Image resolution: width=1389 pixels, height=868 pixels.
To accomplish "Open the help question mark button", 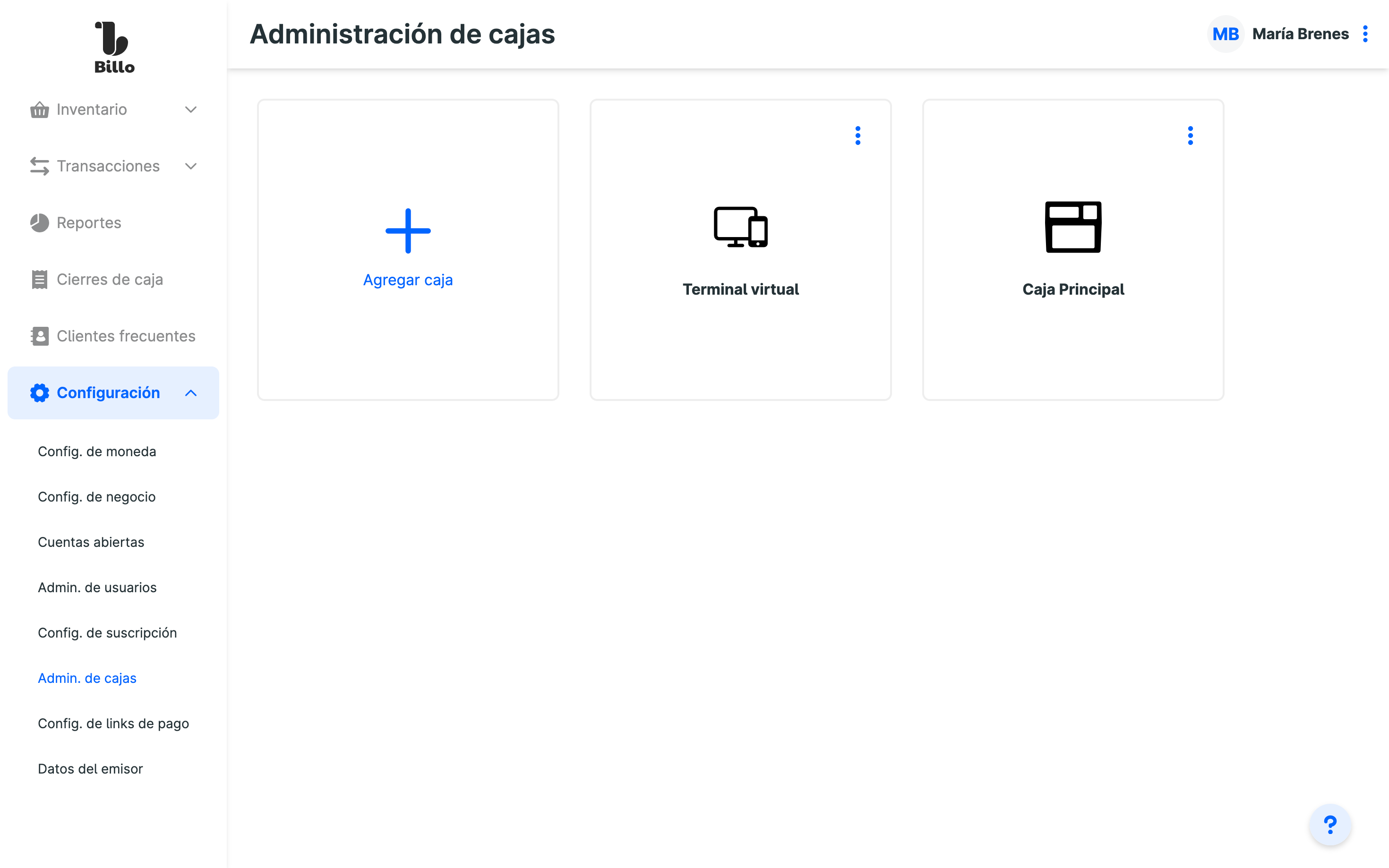I will click(x=1329, y=825).
